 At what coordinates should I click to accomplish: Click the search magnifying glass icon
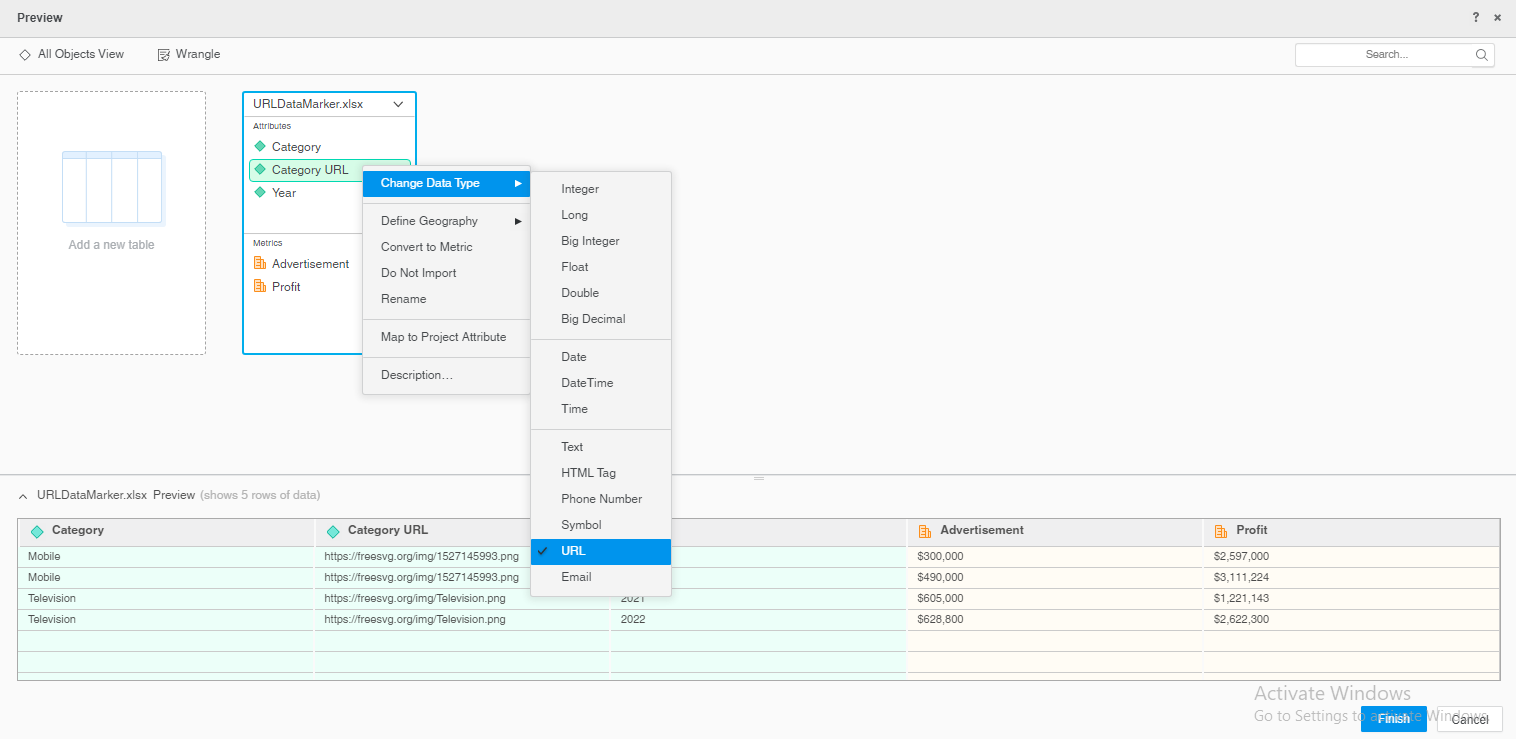click(1481, 55)
